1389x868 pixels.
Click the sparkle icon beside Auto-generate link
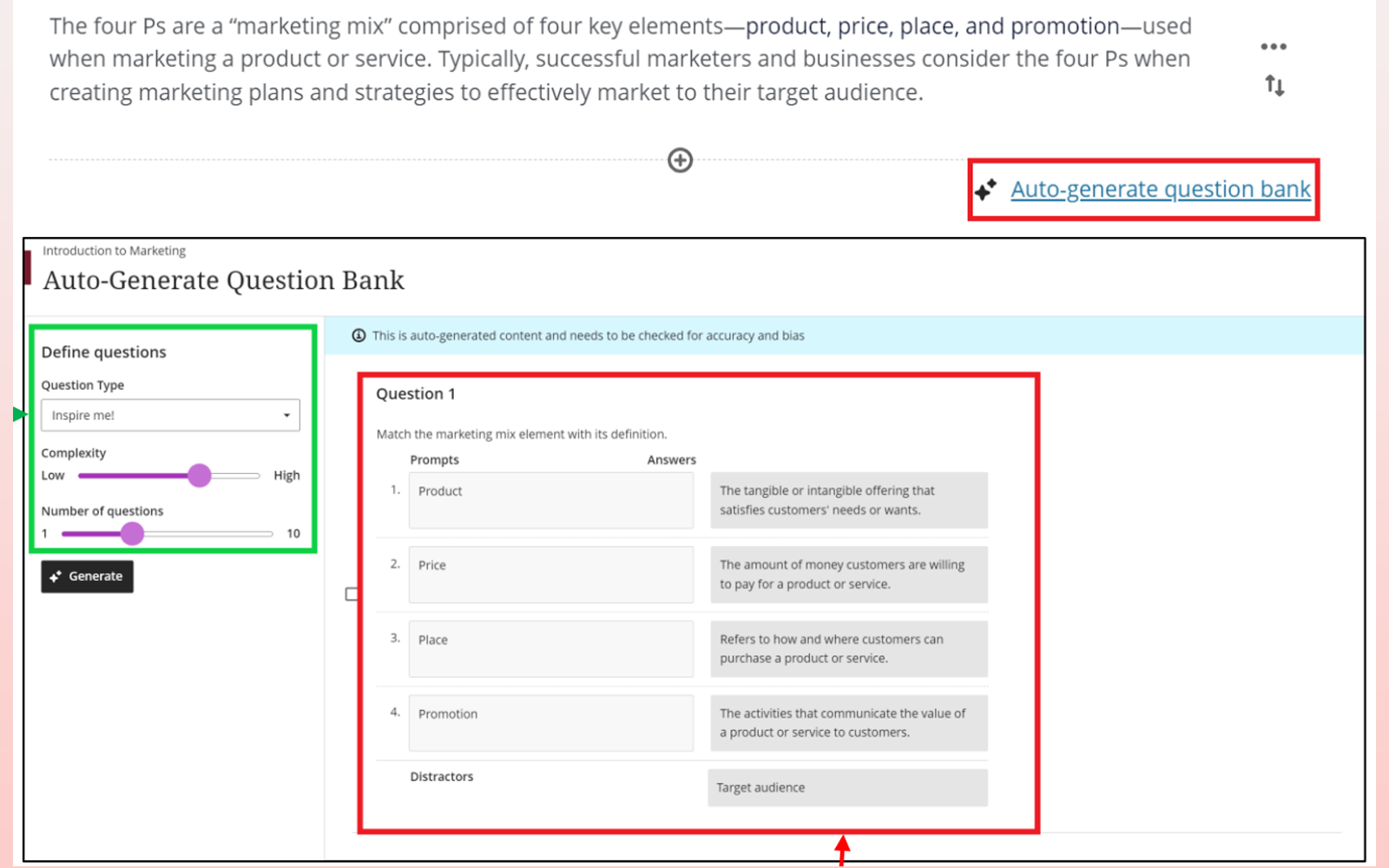[x=985, y=189]
